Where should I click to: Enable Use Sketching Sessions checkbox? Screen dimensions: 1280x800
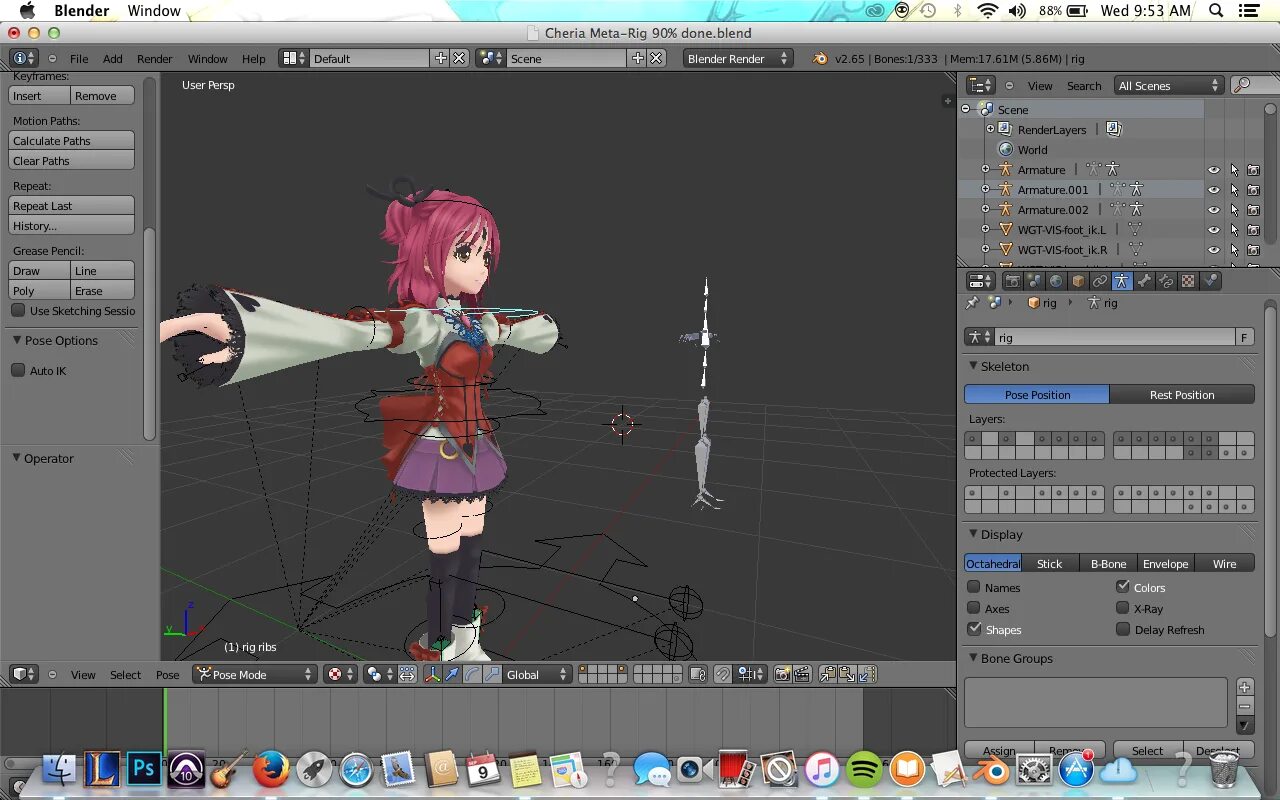coord(18,310)
